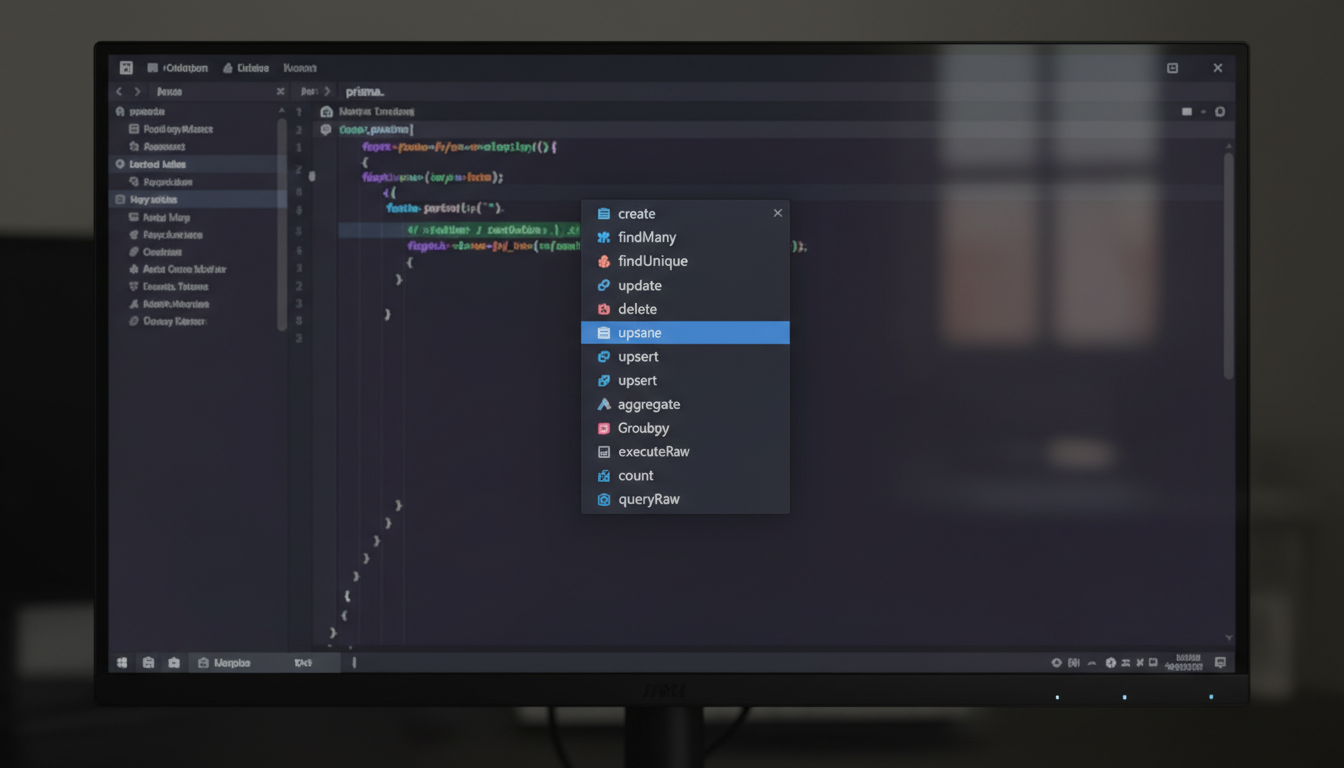Click the queryRaw suggestion icon
Viewport: 1344px width, 768px height.
pos(604,500)
